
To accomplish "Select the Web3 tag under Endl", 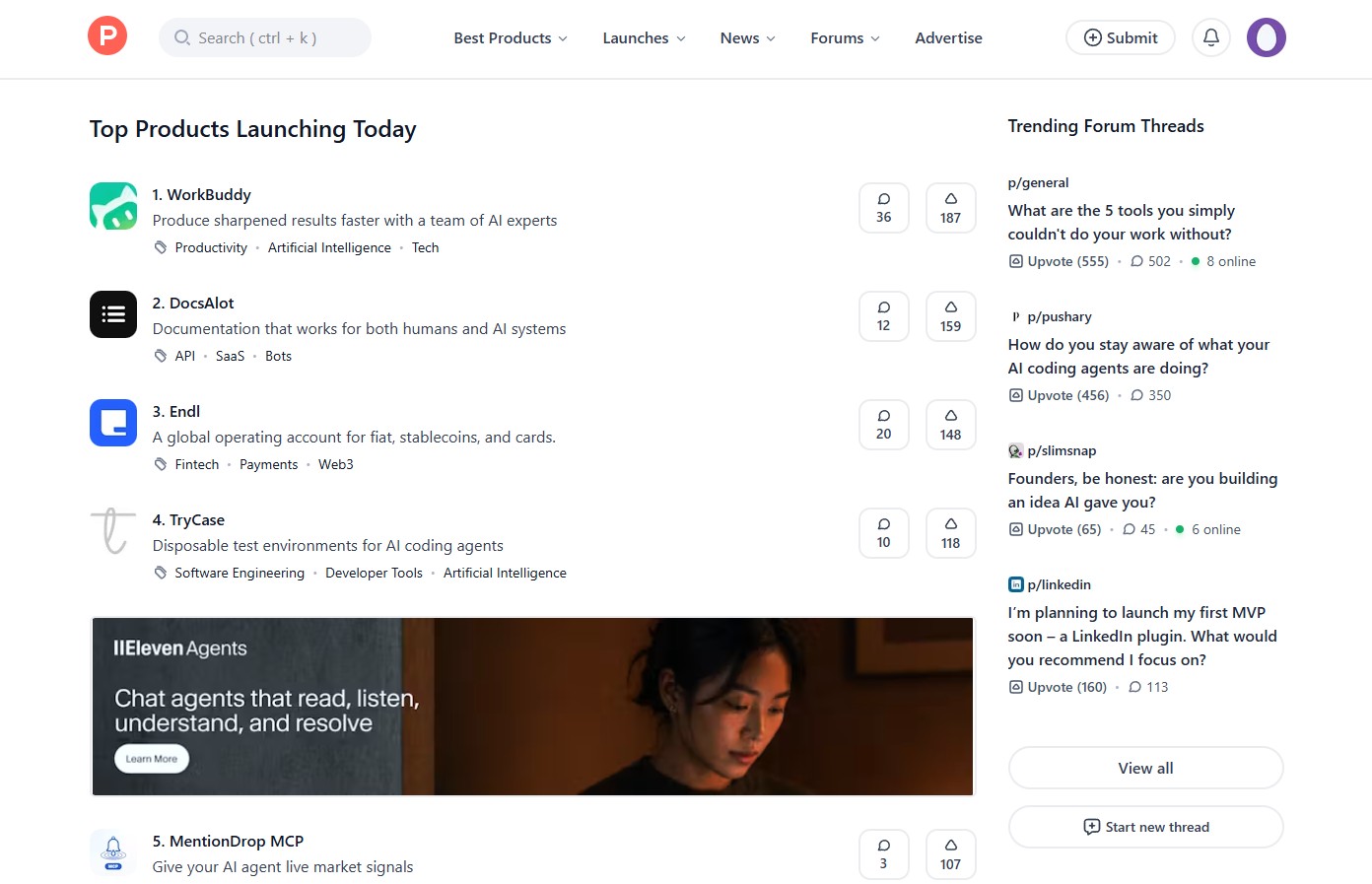I will (335, 464).
